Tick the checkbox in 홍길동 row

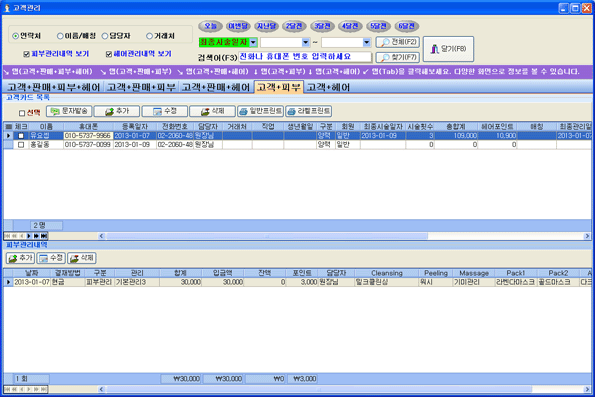(21, 145)
